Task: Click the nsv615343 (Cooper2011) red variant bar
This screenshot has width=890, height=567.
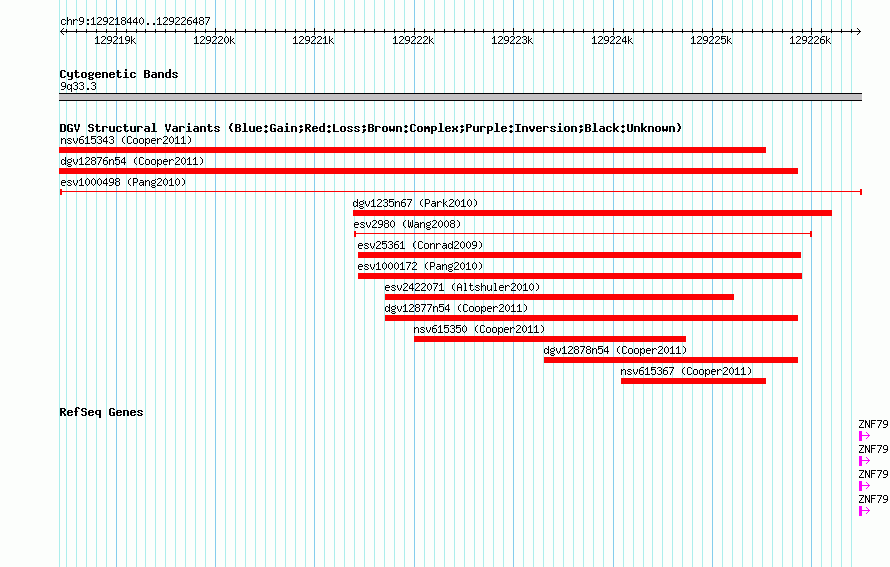Action: point(413,150)
